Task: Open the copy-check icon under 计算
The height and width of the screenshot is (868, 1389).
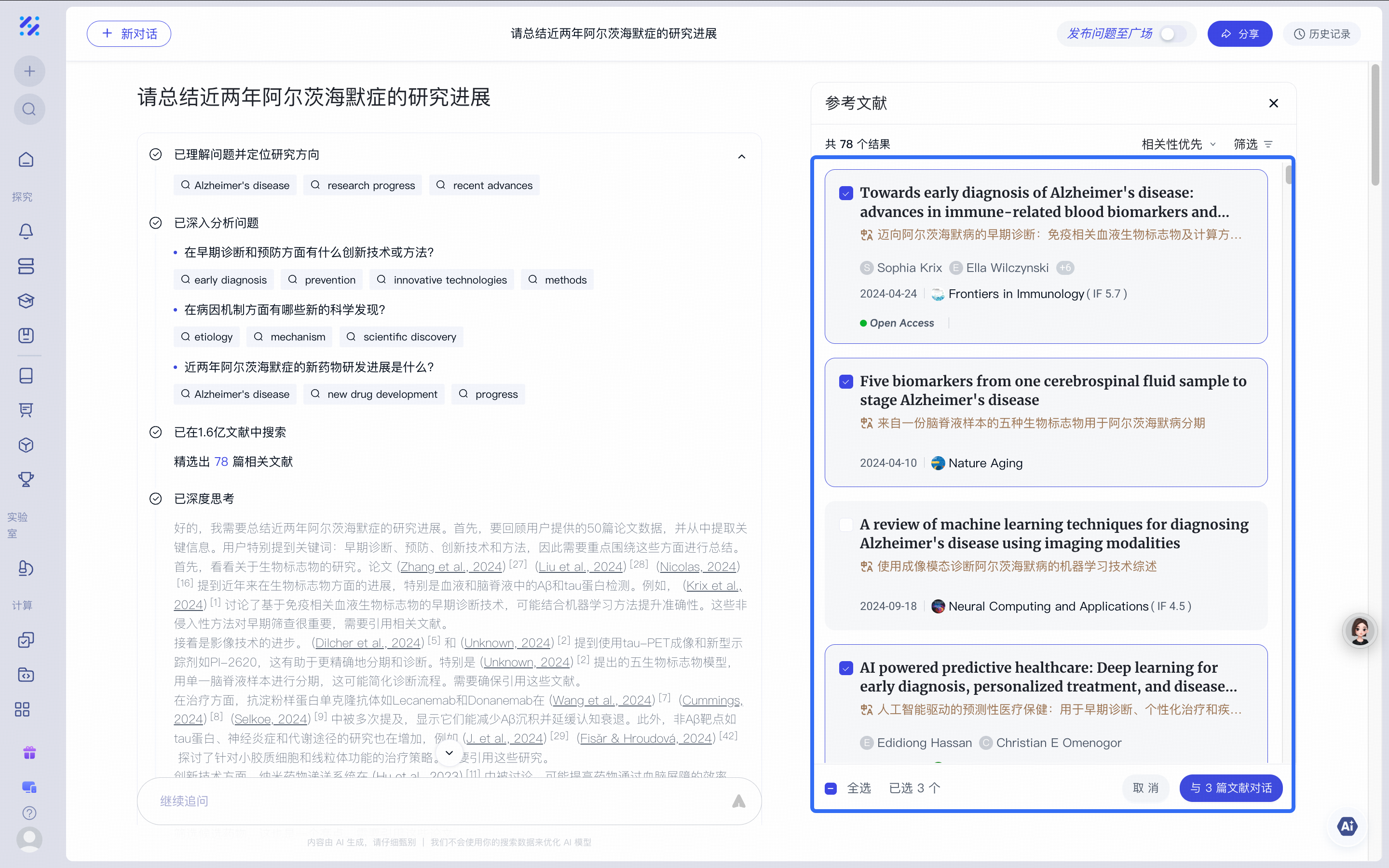Action: click(26, 639)
